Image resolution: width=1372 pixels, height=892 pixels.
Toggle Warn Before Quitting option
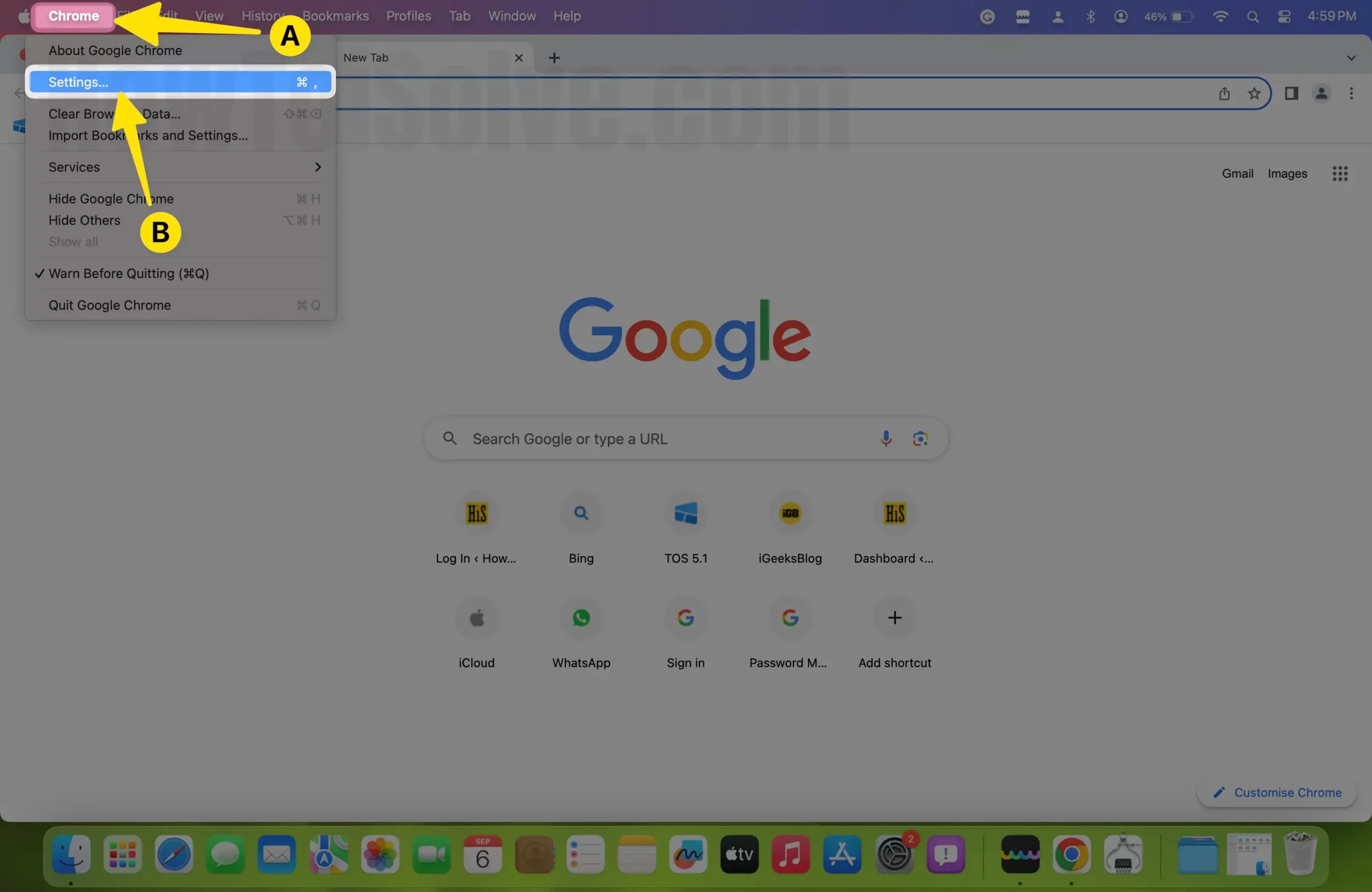pos(129,273)
